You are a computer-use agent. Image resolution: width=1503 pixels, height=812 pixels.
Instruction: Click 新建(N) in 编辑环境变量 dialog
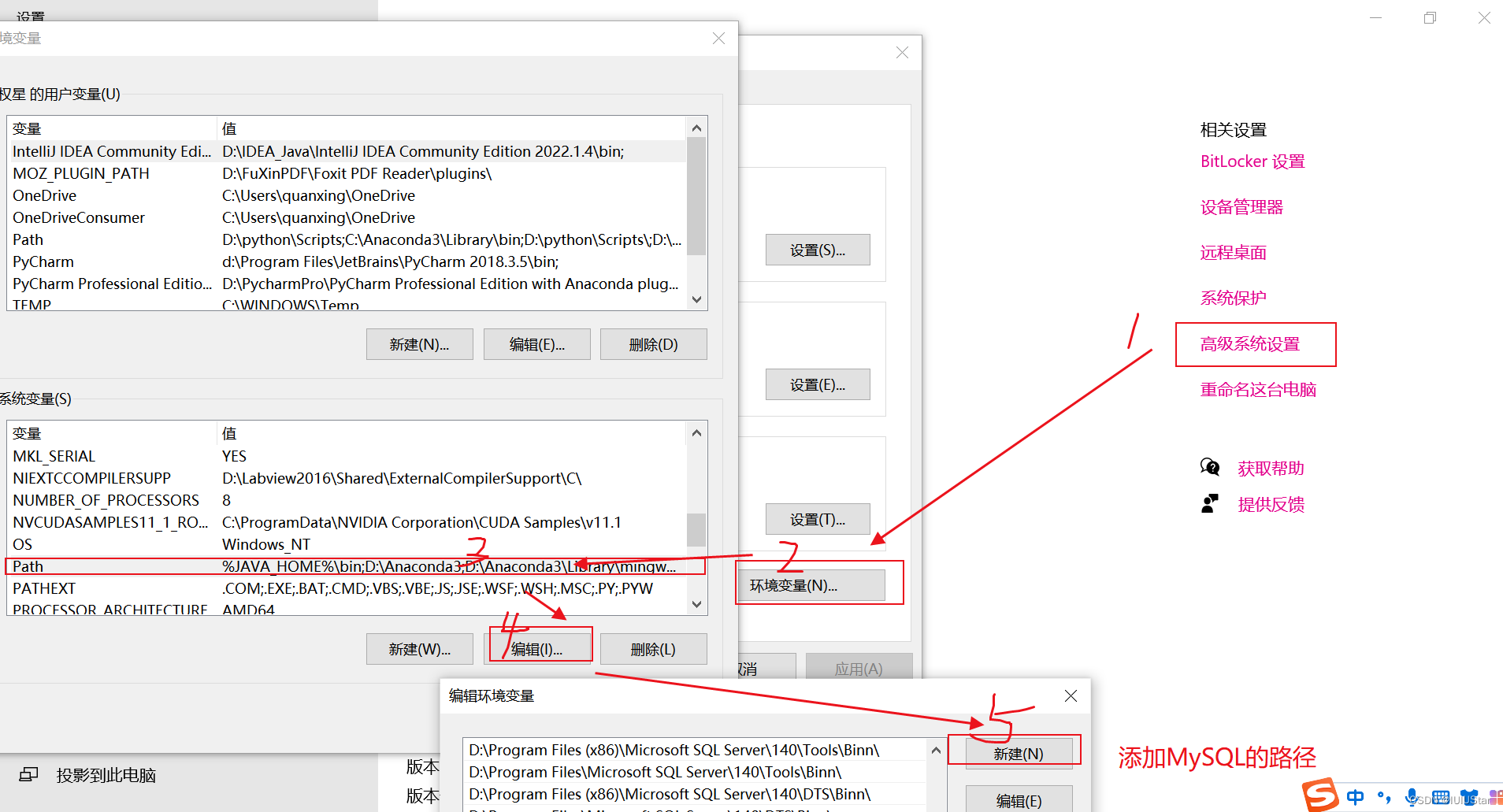pyautogui.click(x=1019, y=754)
